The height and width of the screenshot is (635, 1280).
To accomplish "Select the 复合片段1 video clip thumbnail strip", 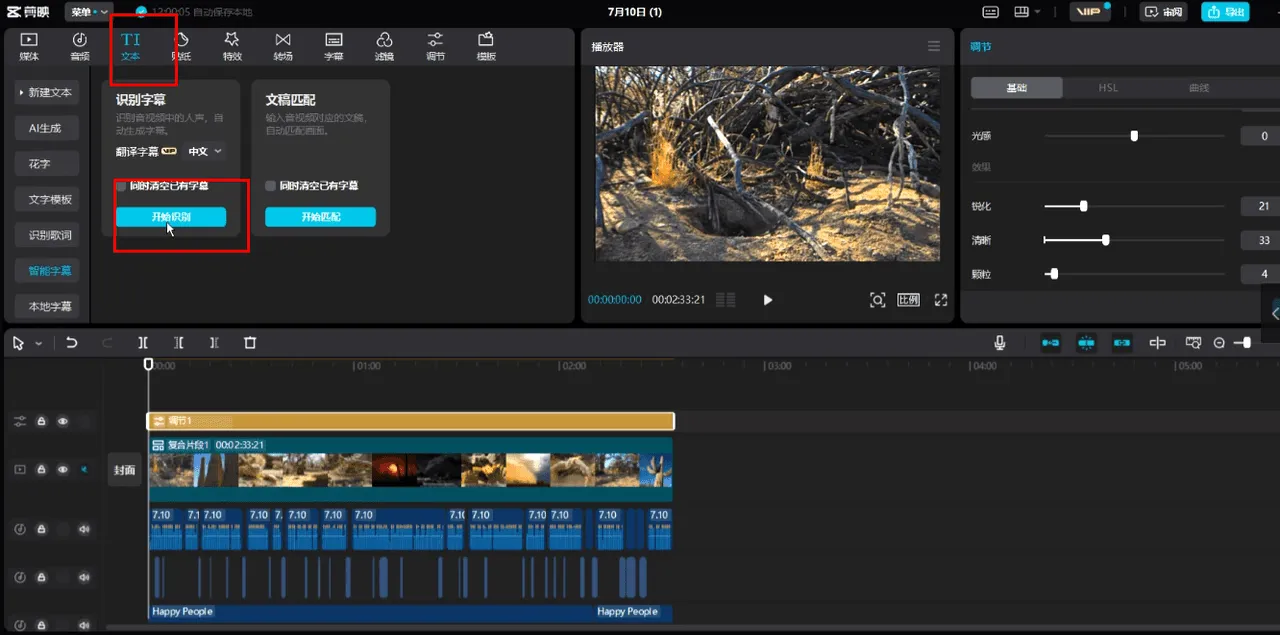I will click(410, 470).
